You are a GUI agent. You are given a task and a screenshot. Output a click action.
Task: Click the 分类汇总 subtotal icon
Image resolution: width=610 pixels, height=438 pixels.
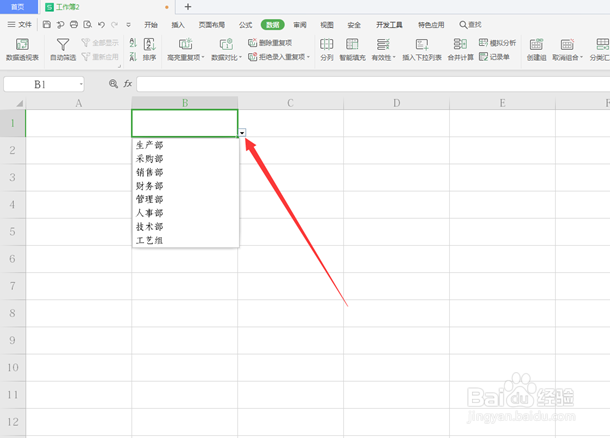(601, 49)
